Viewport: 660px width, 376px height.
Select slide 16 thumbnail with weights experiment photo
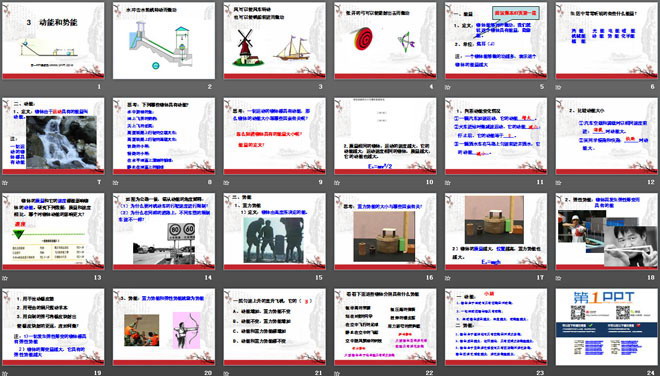click(x=385, y=231)
